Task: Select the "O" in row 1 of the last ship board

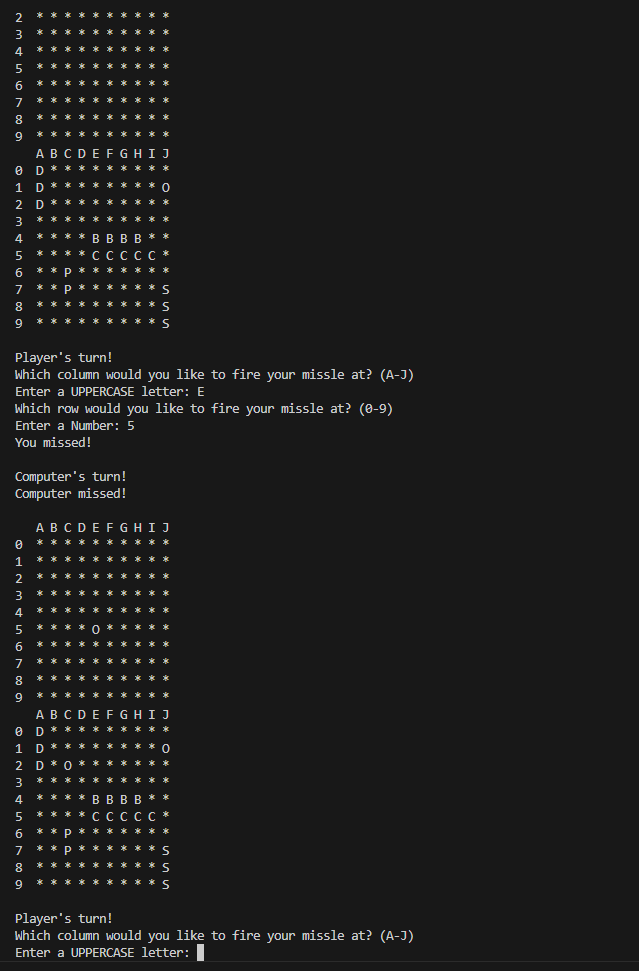Action: point(165,749)
